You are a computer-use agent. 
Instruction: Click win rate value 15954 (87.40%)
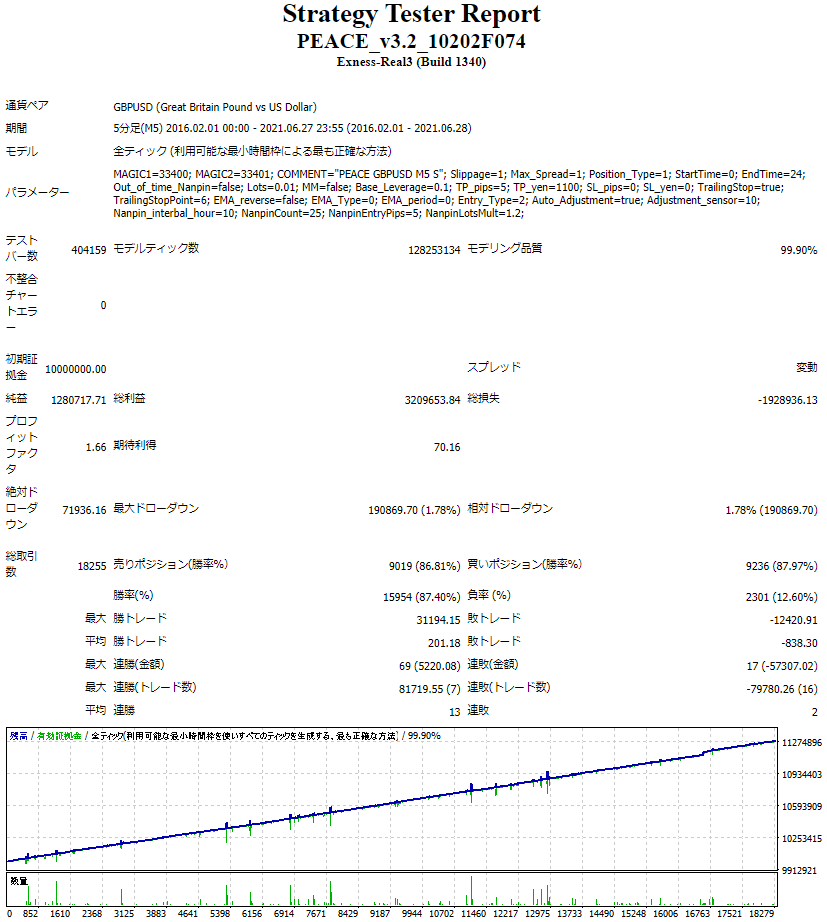coord(421,597)
